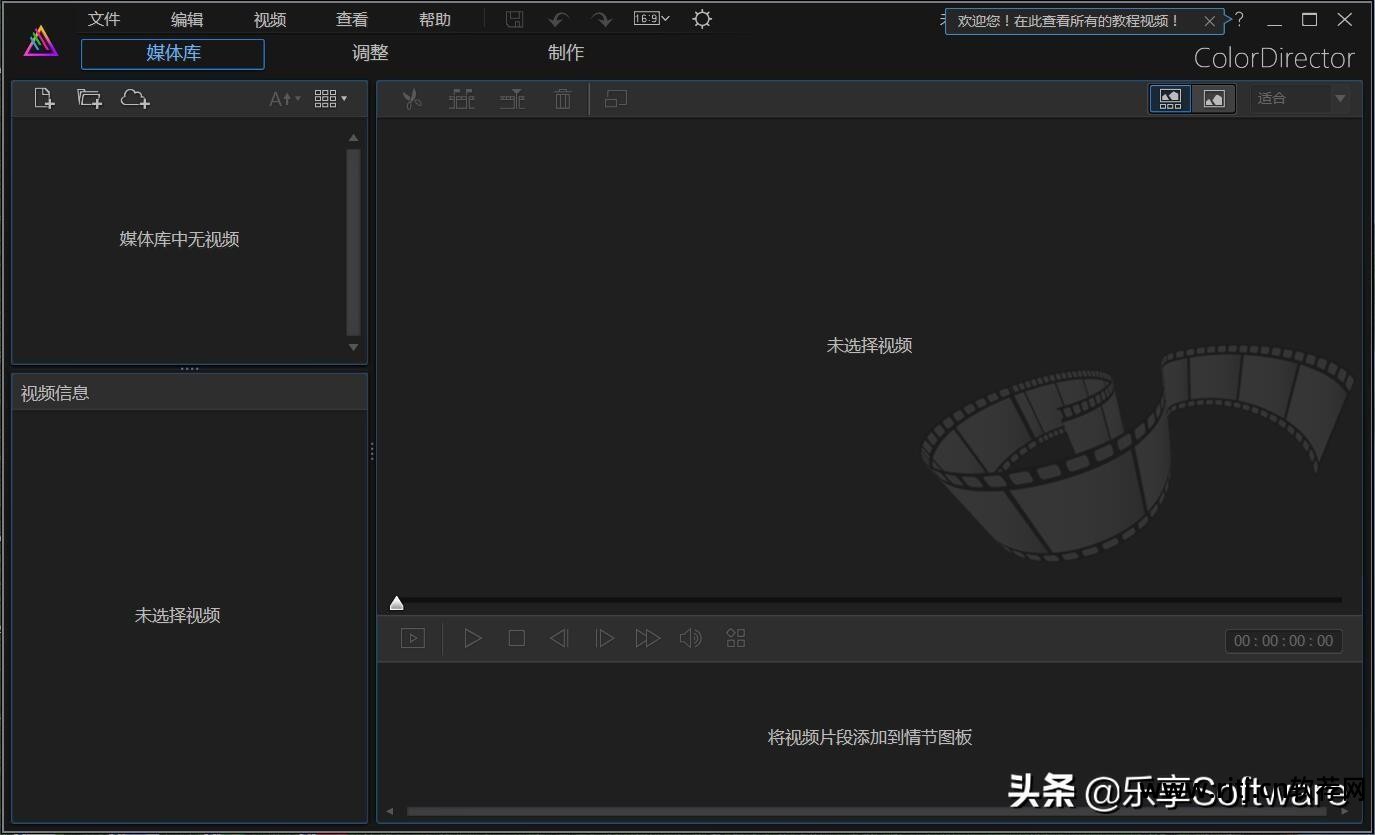Click the 将视频片段添加到情节图板 storyboard text
The height and width of the screenshot is (835, 1375).
point(870,738)
